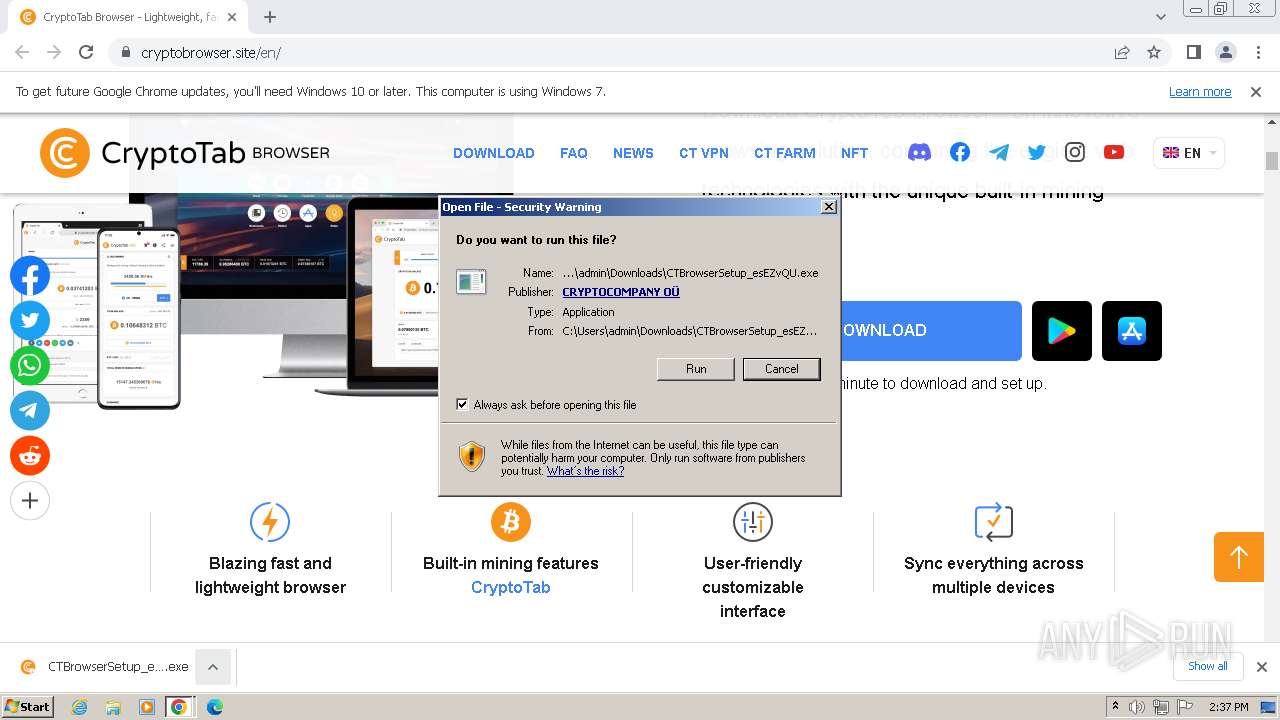Open EN language dropdown
The height and width of the screenshot is (720, 1280).
pyautogui.click(x=1189, y=153)
